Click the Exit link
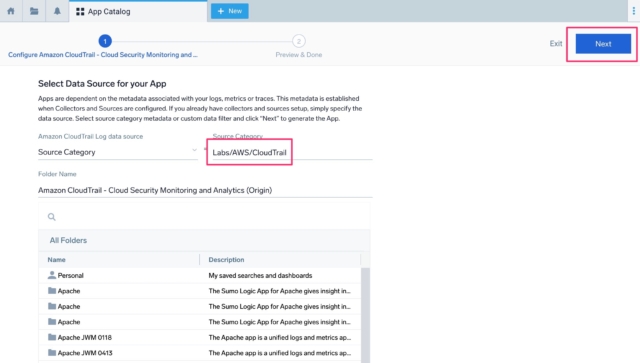The height and width of the screenshot is (363, 640). (x=556, y=43)
